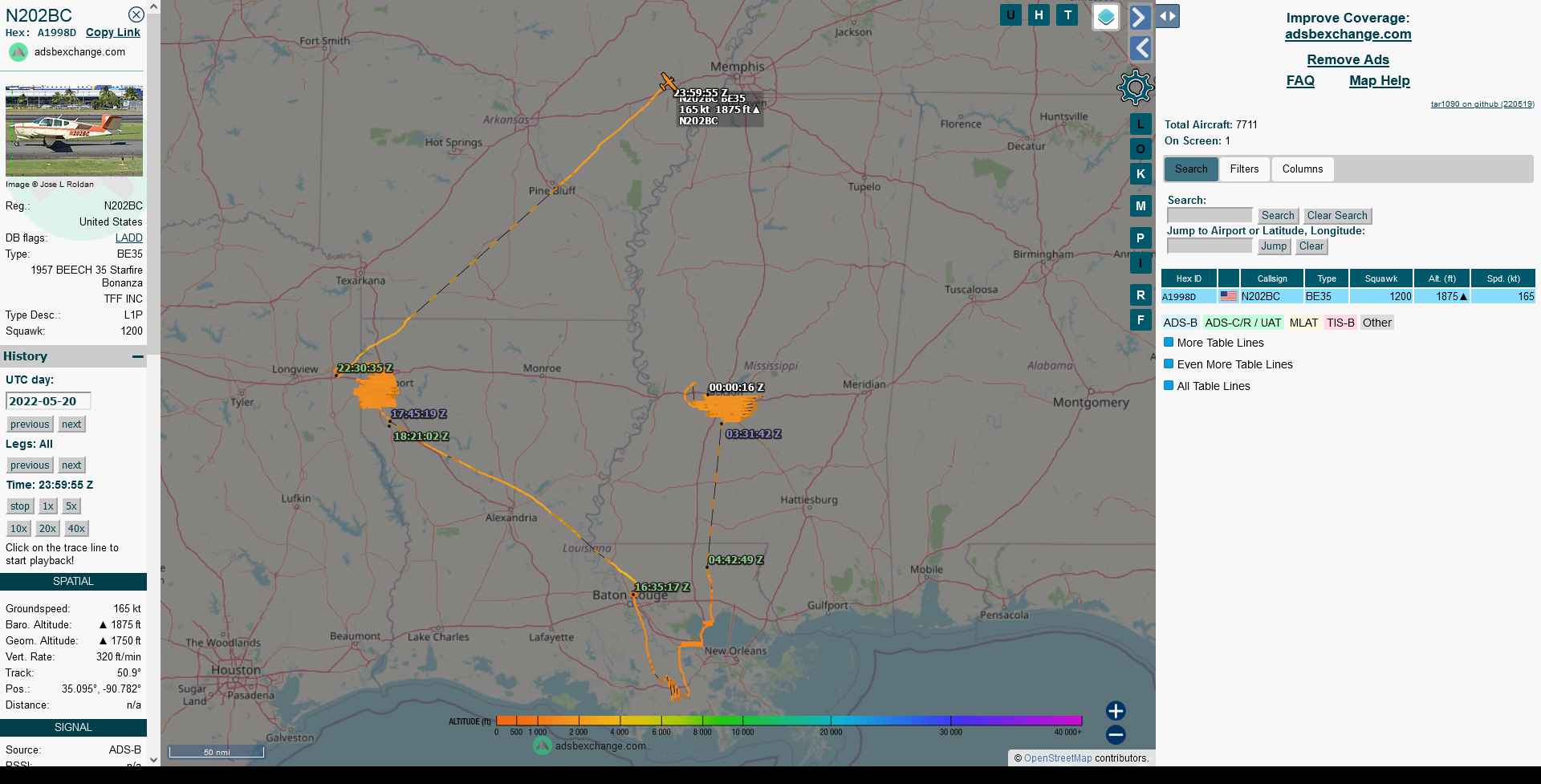
Task: Set playback speed to 1x
Action: pyautogui.click(x=48, y=506)
